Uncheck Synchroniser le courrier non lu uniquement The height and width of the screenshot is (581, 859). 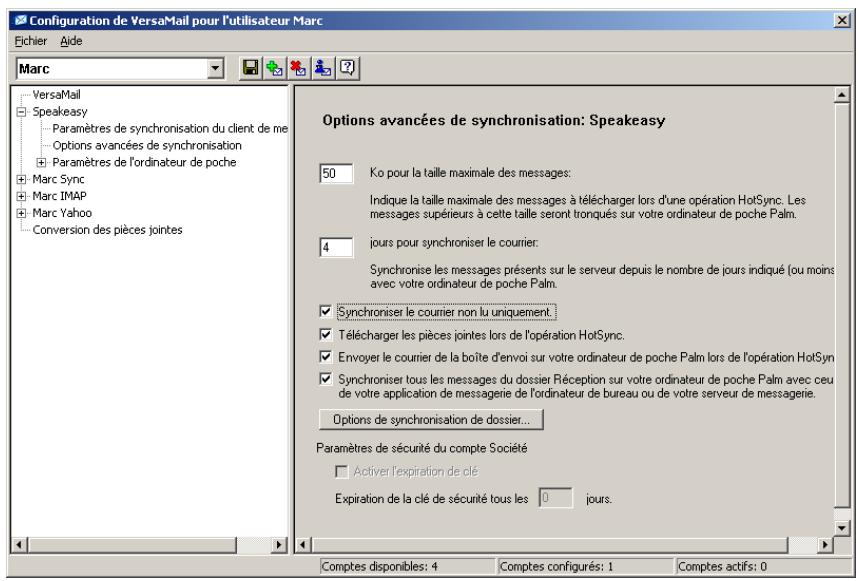point(325,312)
